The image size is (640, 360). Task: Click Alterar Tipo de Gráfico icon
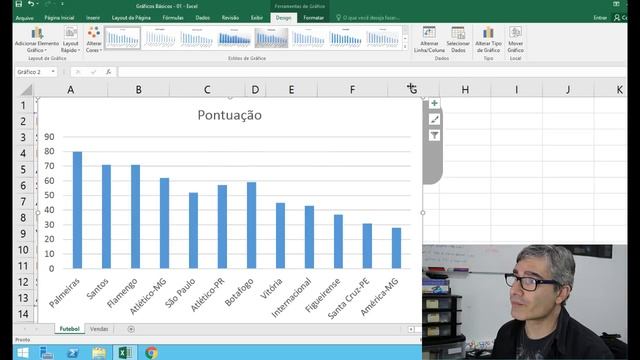point(488,40)
